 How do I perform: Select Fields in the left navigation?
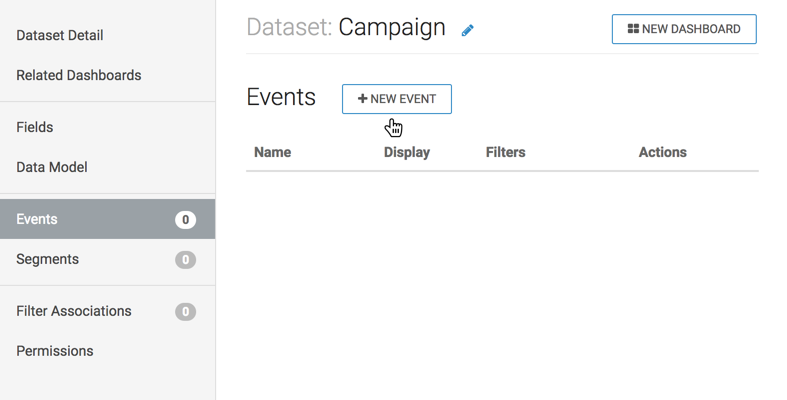[35, 128]
